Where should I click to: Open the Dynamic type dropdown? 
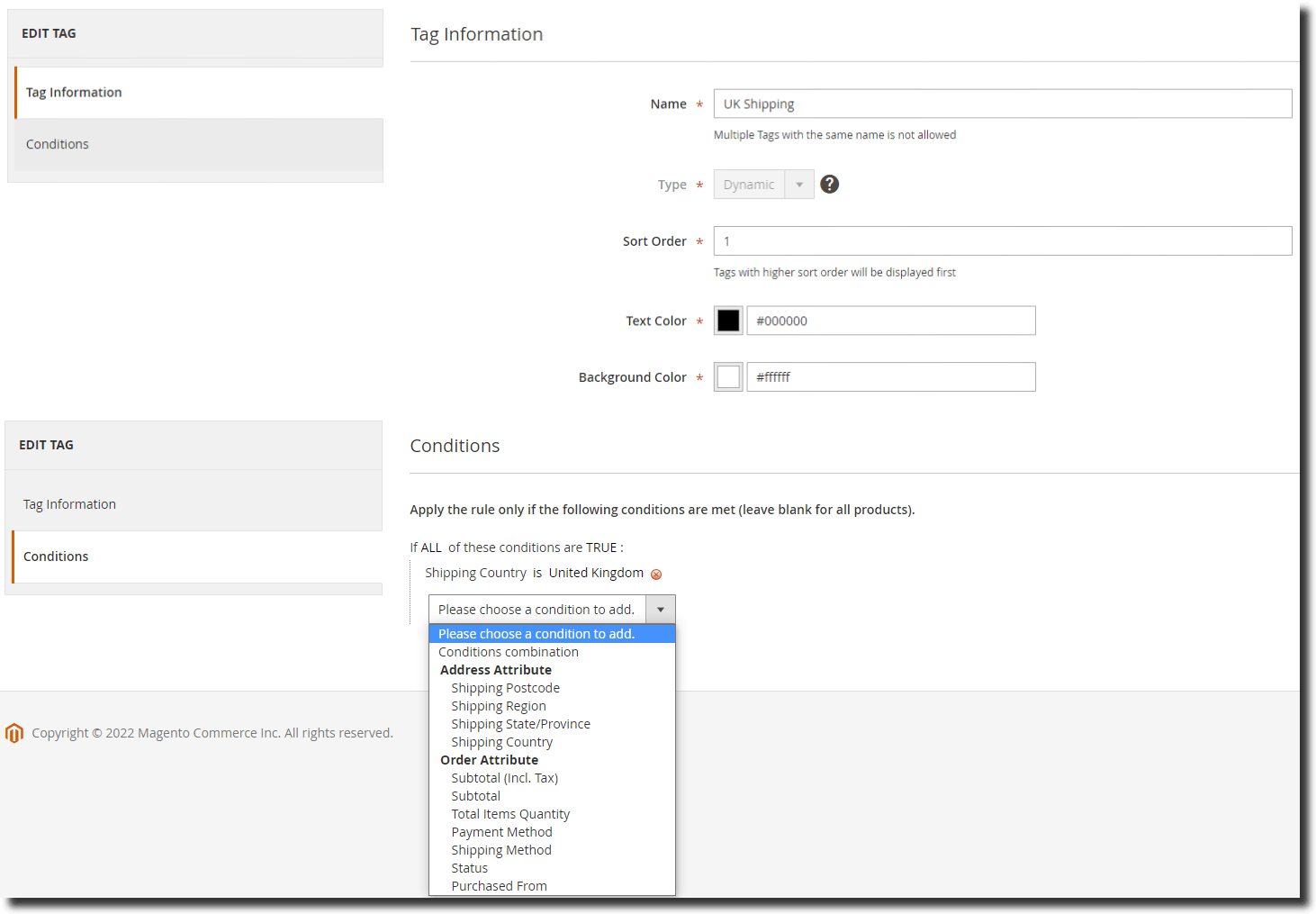(x=763, y=185)
